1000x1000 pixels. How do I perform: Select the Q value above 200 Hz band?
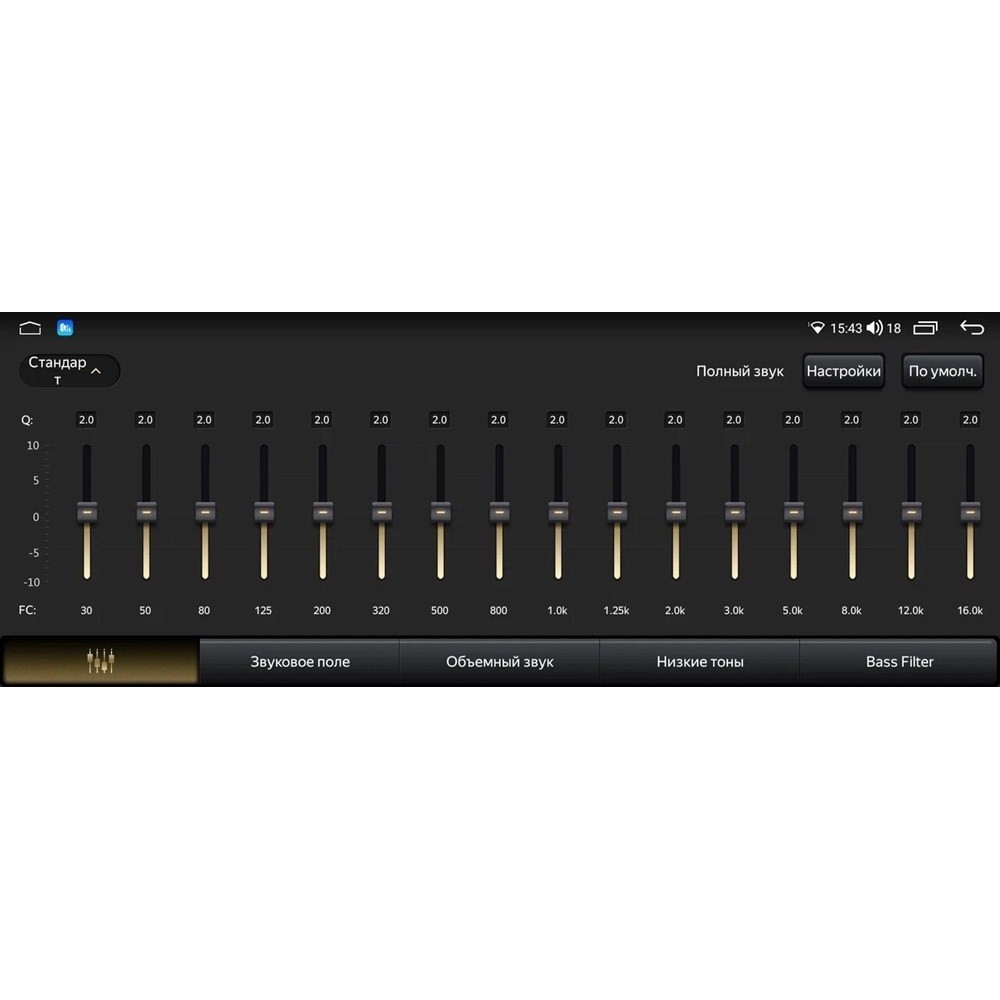pyautogui.click(x=322, y=420)
